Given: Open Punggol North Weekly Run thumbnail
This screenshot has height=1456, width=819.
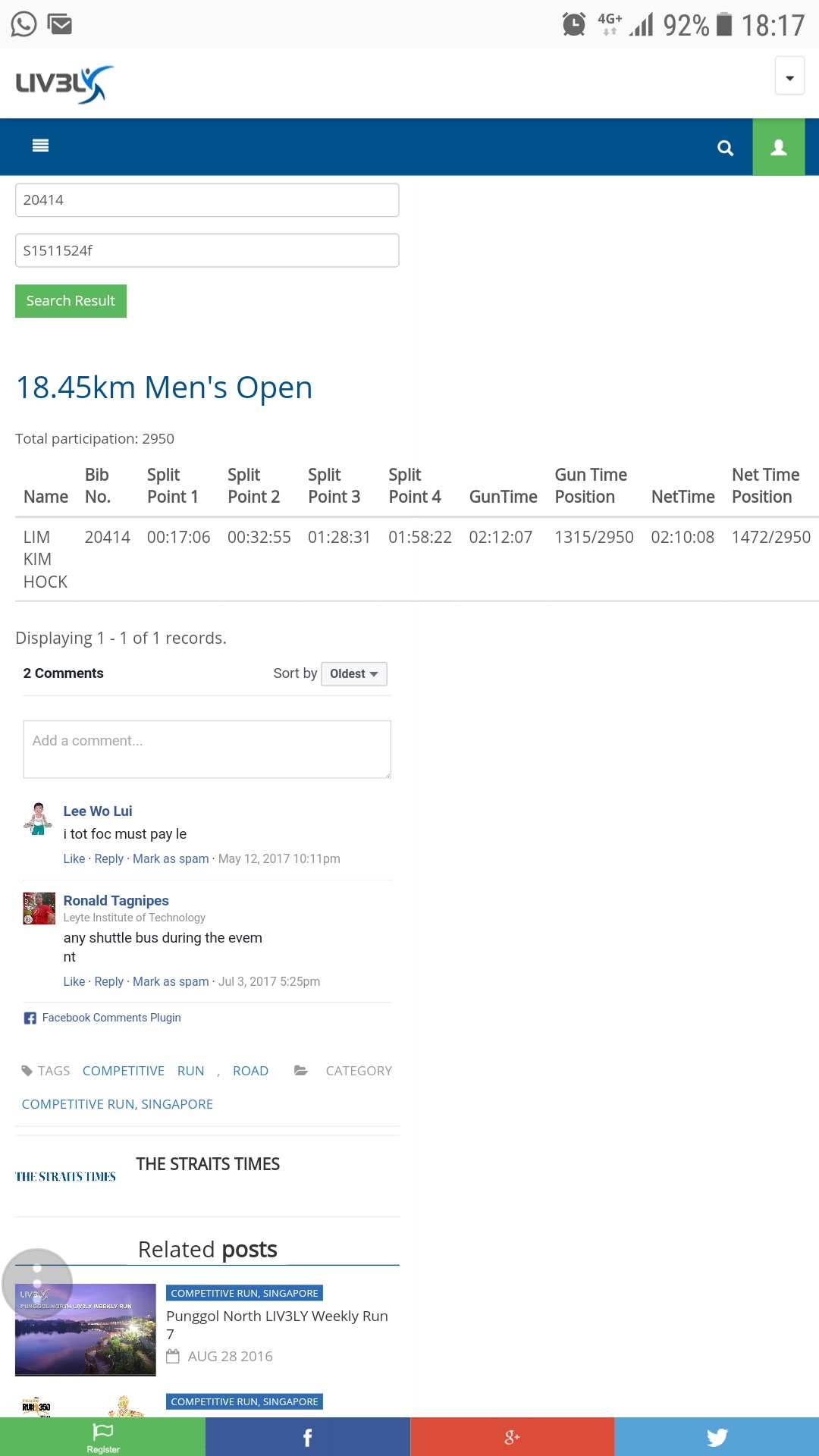Looking at the screenshot, I should tap(86, 1329).
